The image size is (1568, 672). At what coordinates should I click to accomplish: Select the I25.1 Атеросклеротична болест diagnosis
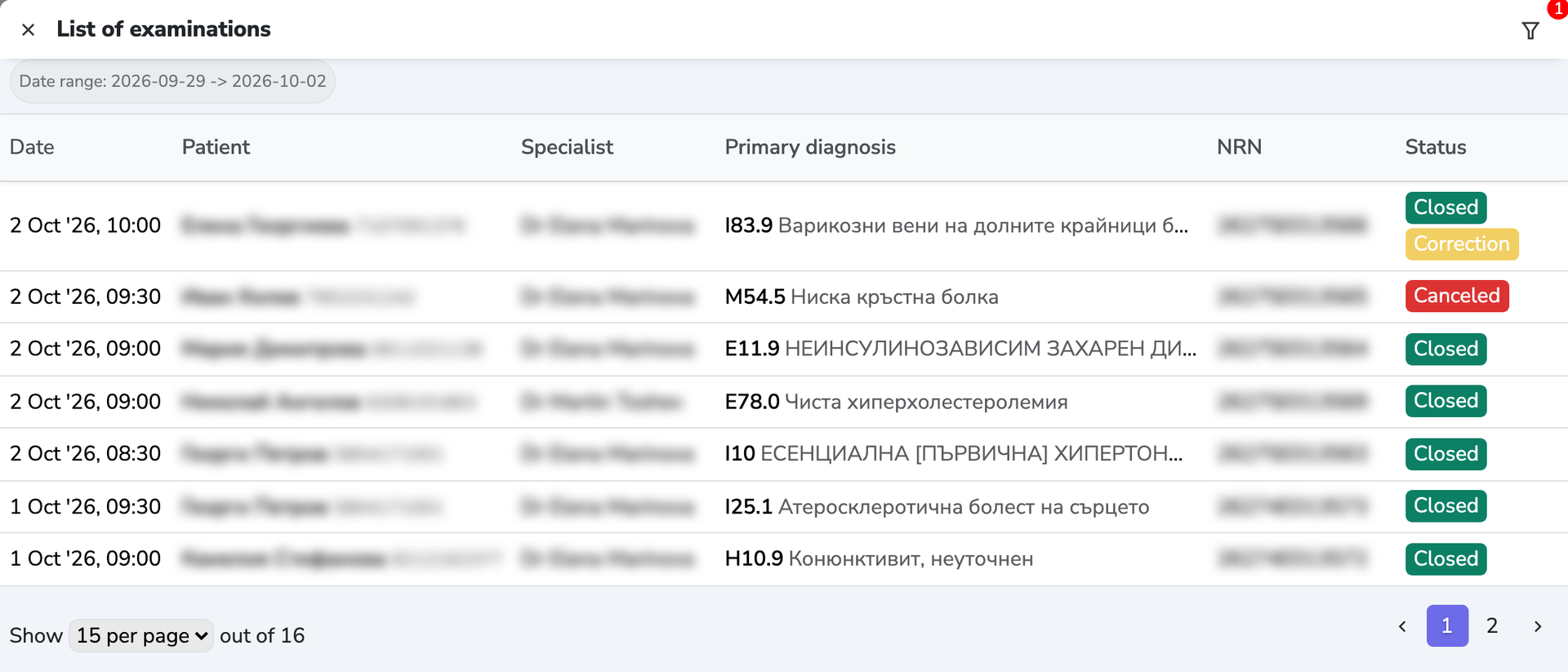click(x=937, y=506)
